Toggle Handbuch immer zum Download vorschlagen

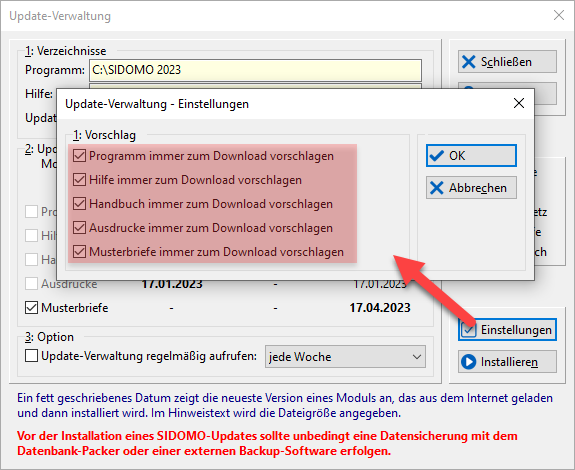point(79,204)
